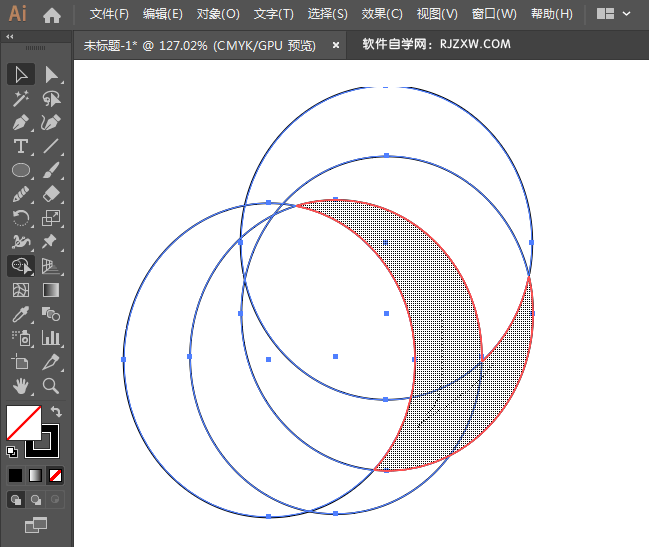Select the Line Segment tool
This screenshot has height=547, width=649.
tap(51, 146)
